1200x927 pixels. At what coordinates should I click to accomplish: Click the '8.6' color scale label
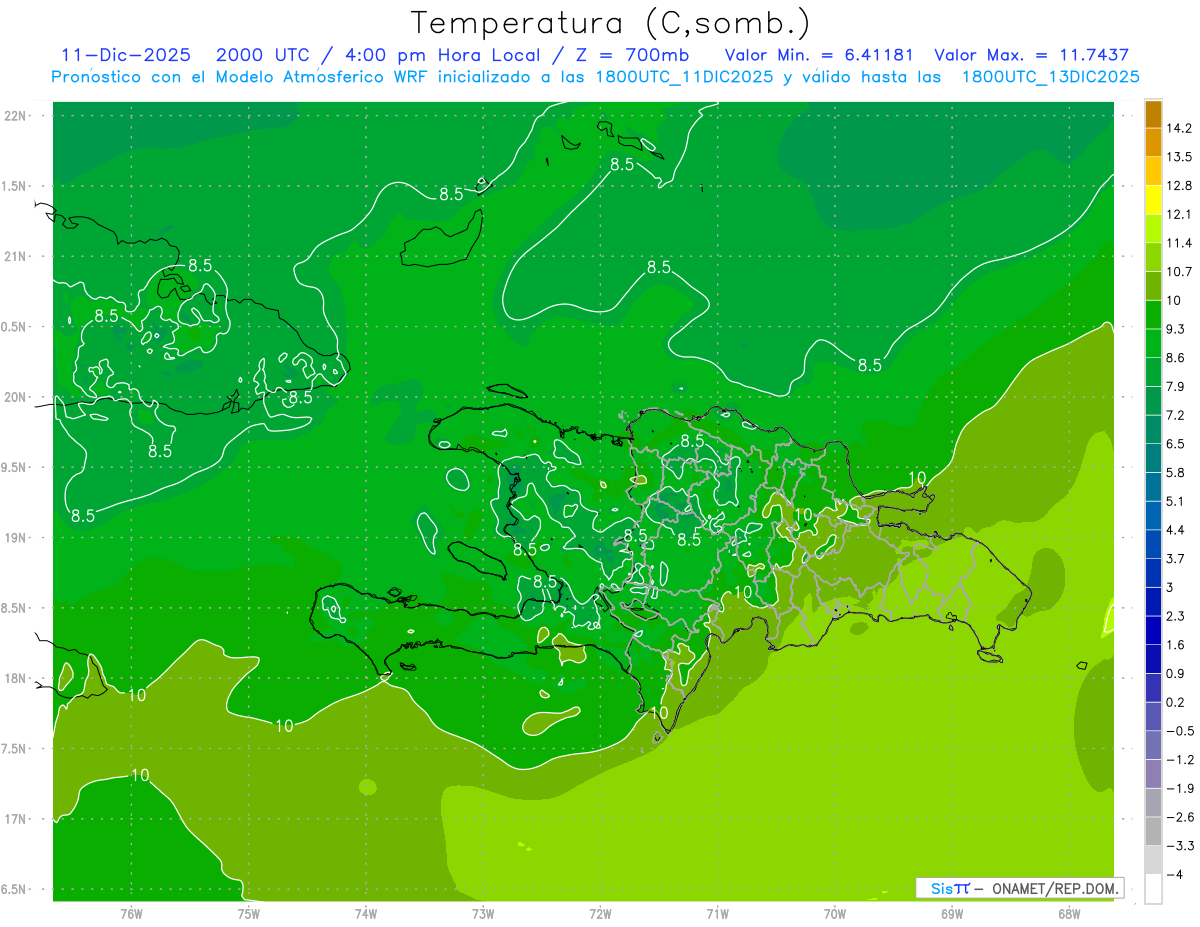(1175, 358)
